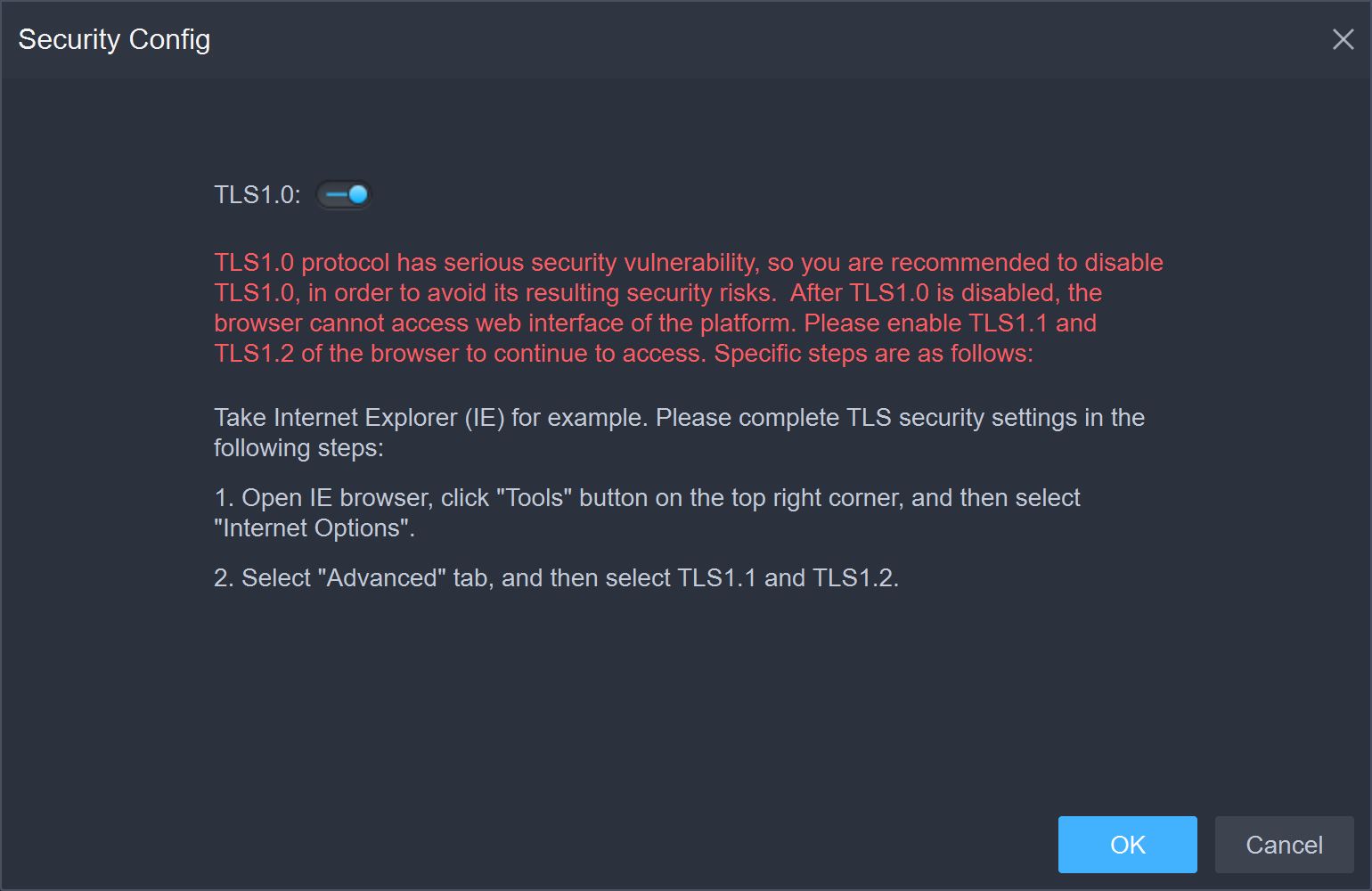Click the "Internet Options" text in step 1
The width and height of the screenshot is (1372, 891).
(x=314, y=528)
